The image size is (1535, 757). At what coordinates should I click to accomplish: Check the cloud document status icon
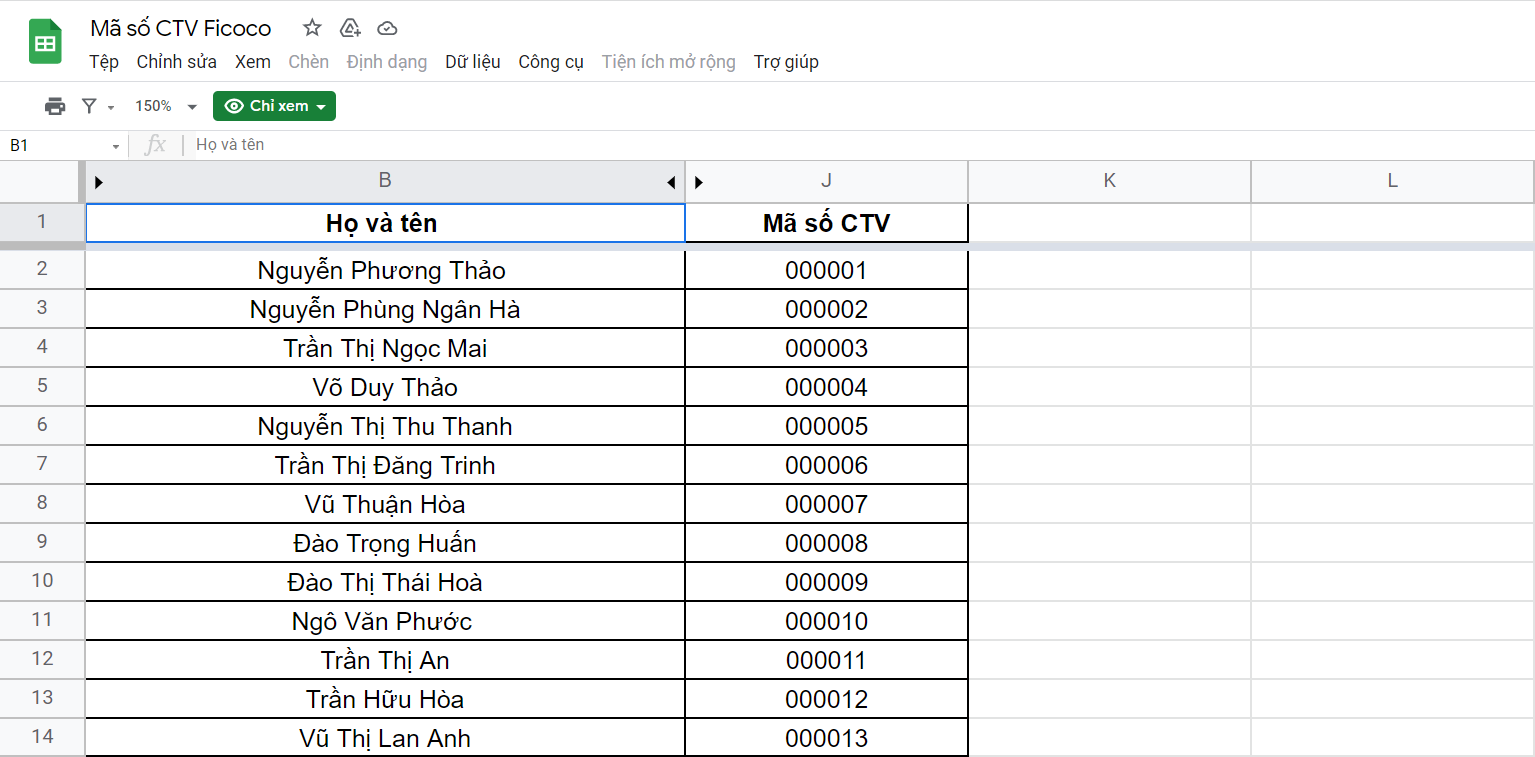pyautogui.click(x=387, y=28)
